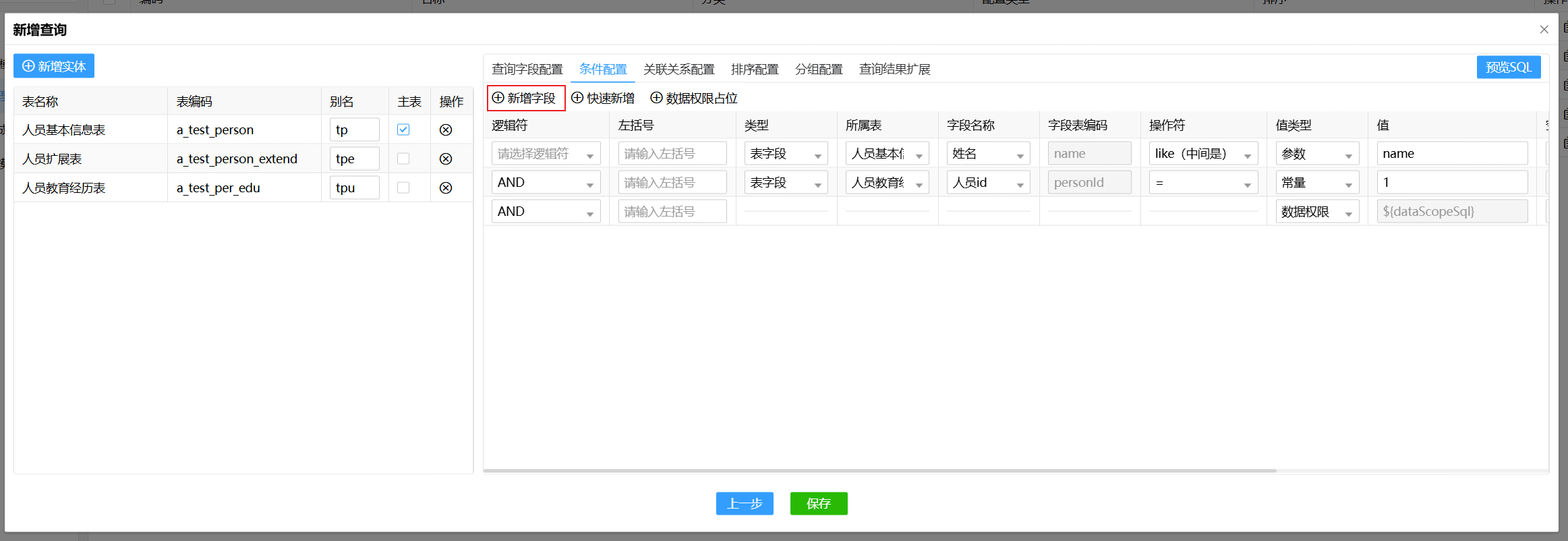The height and width of the screenshot is (541, 1568).
Task: Uncheck main table for 人员基本信息表
Action: click(403, 130)
